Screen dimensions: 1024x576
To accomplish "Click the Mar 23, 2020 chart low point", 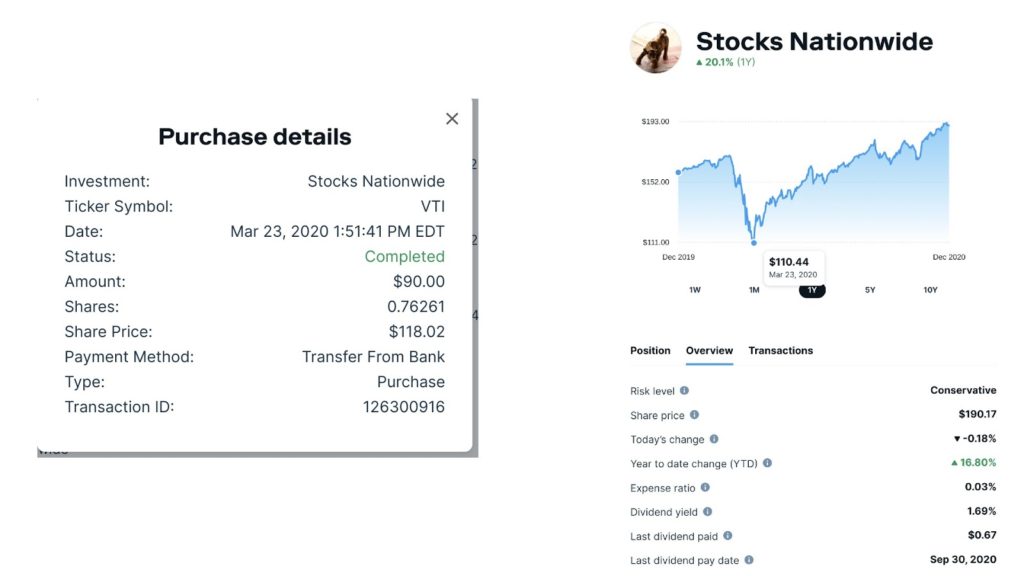I will (753, 242).
